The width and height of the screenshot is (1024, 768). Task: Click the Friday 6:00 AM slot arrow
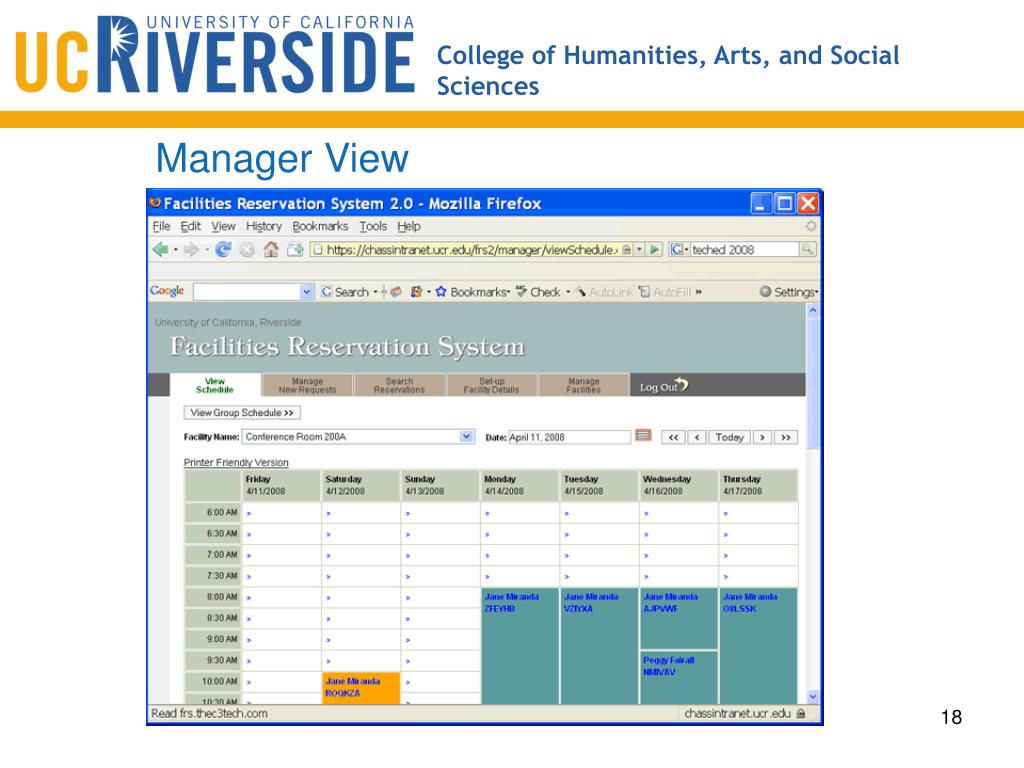tap(249, 513)
